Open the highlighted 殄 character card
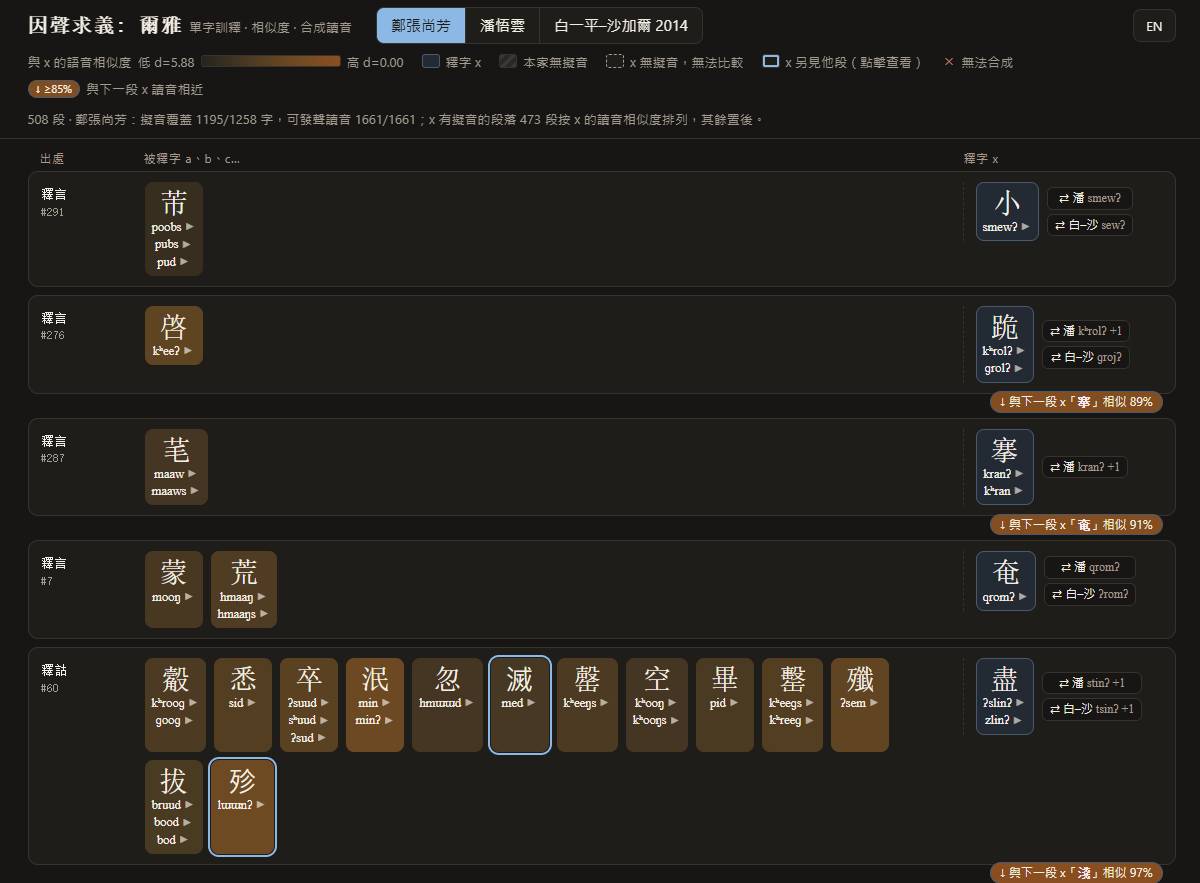Viewport: 1200px width, 883px height. click(x=242, y=807)
